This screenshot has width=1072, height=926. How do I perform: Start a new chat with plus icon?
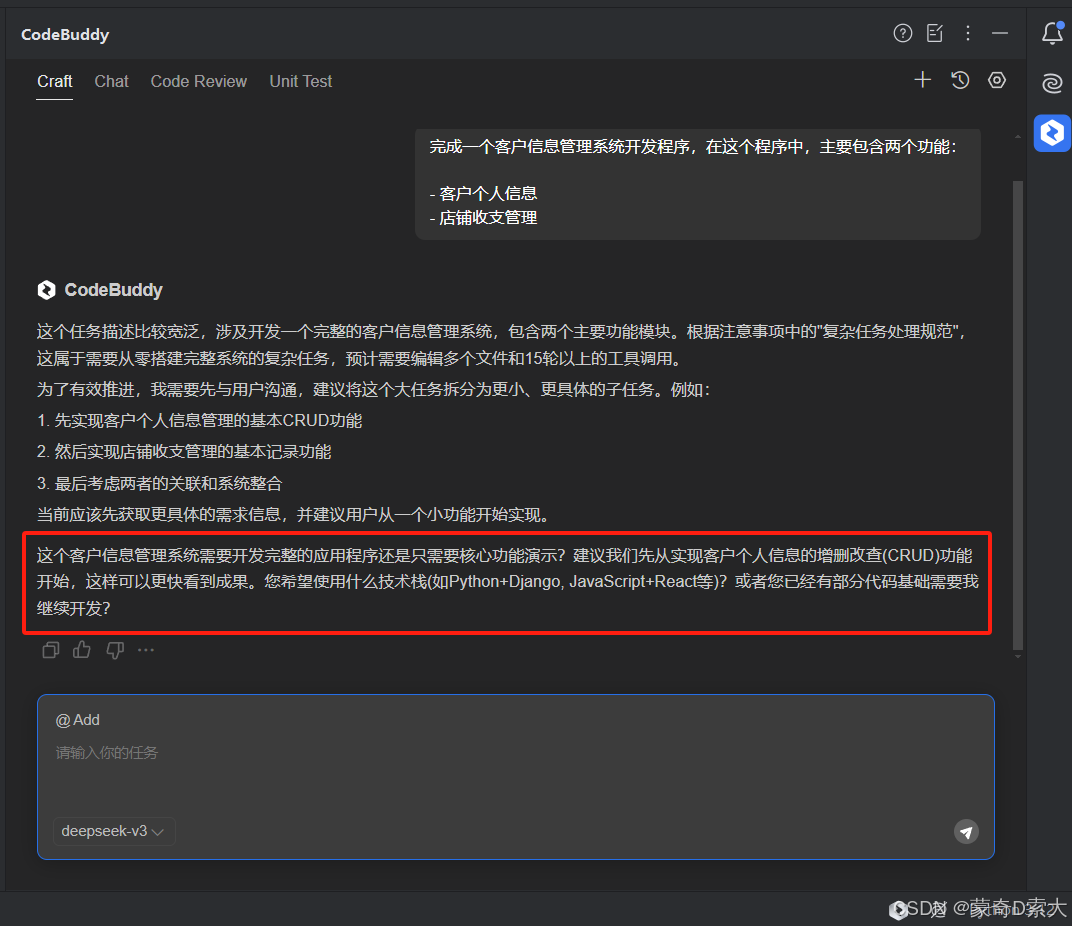point(922,80)
